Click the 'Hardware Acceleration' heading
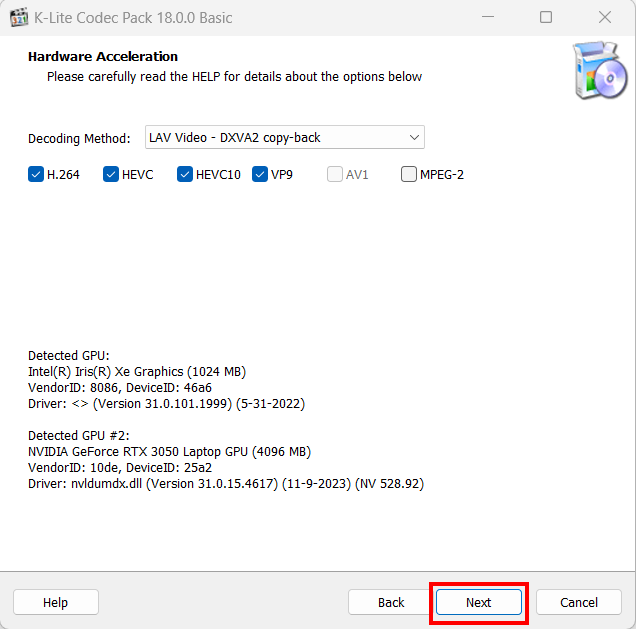Viewport: 636px width, 629px height. coord(103,56)
